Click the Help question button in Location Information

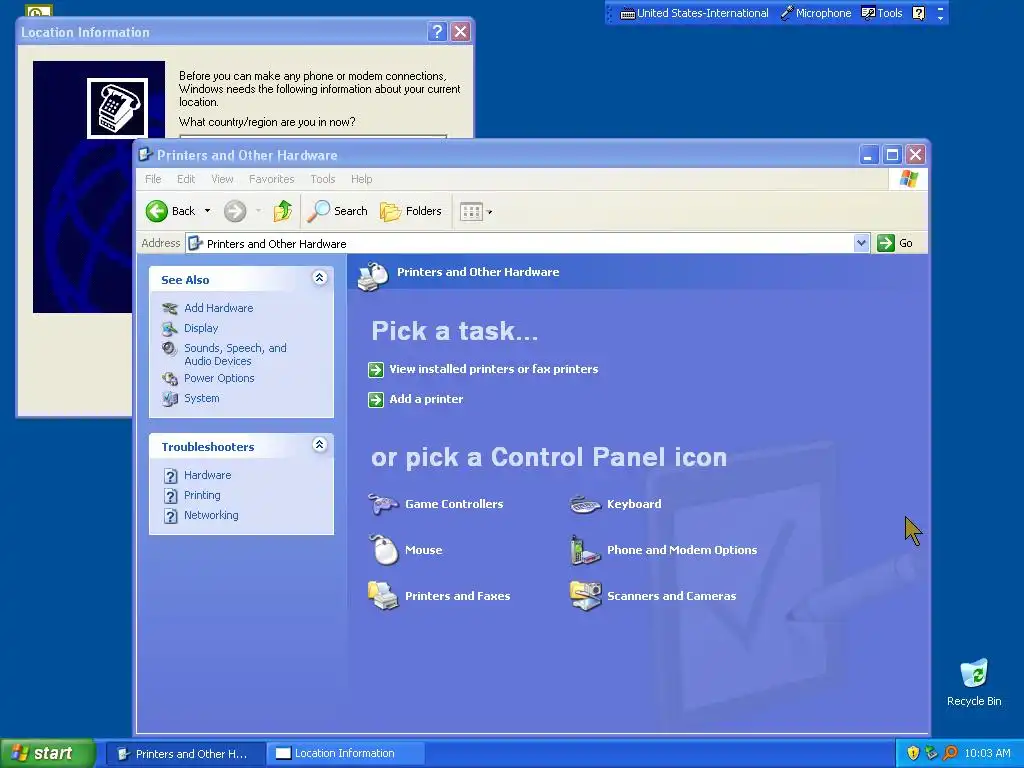point(437,31)
